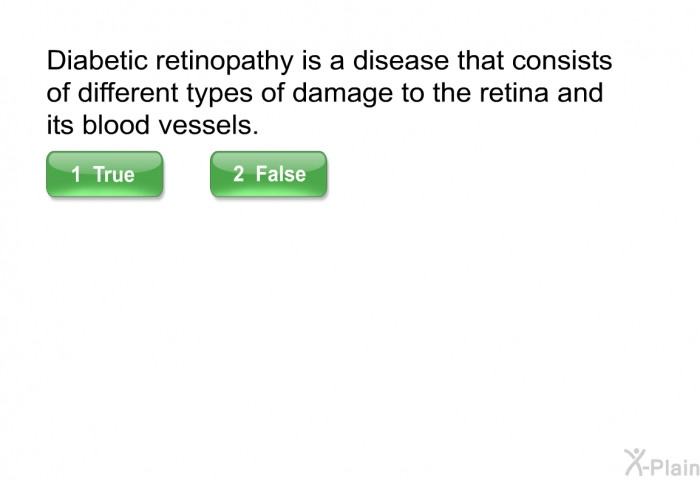Image resolution: width=700 pixels, height=480 pixels.
Task: Answer False to the diabetic retinopathy question
Action: point(268,174)
